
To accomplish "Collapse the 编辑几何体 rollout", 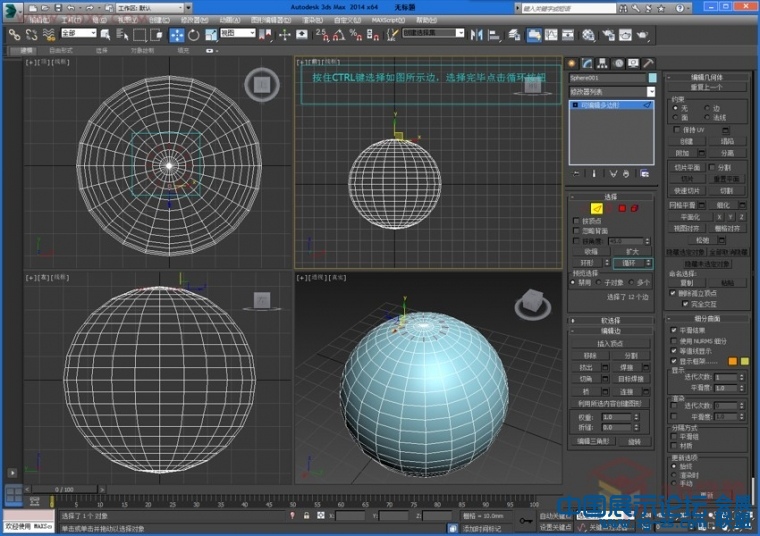I will [707, 77].
